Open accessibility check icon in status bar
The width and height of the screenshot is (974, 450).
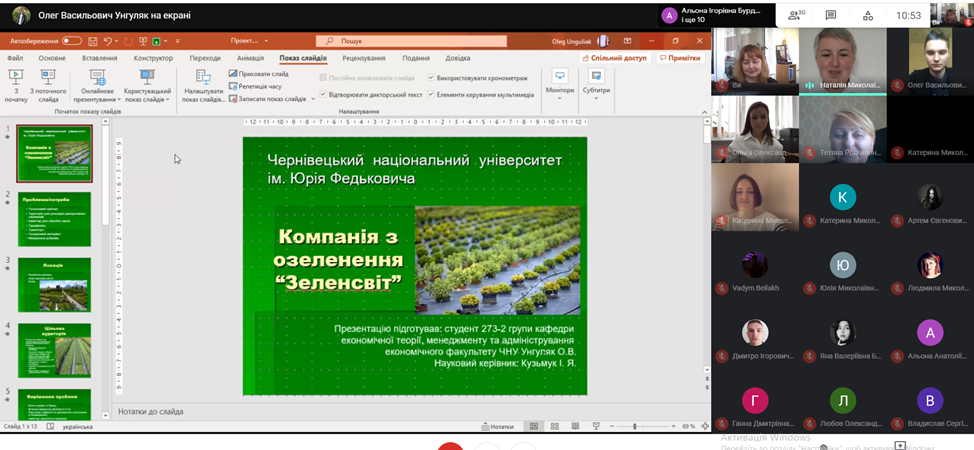coord(50,427)
